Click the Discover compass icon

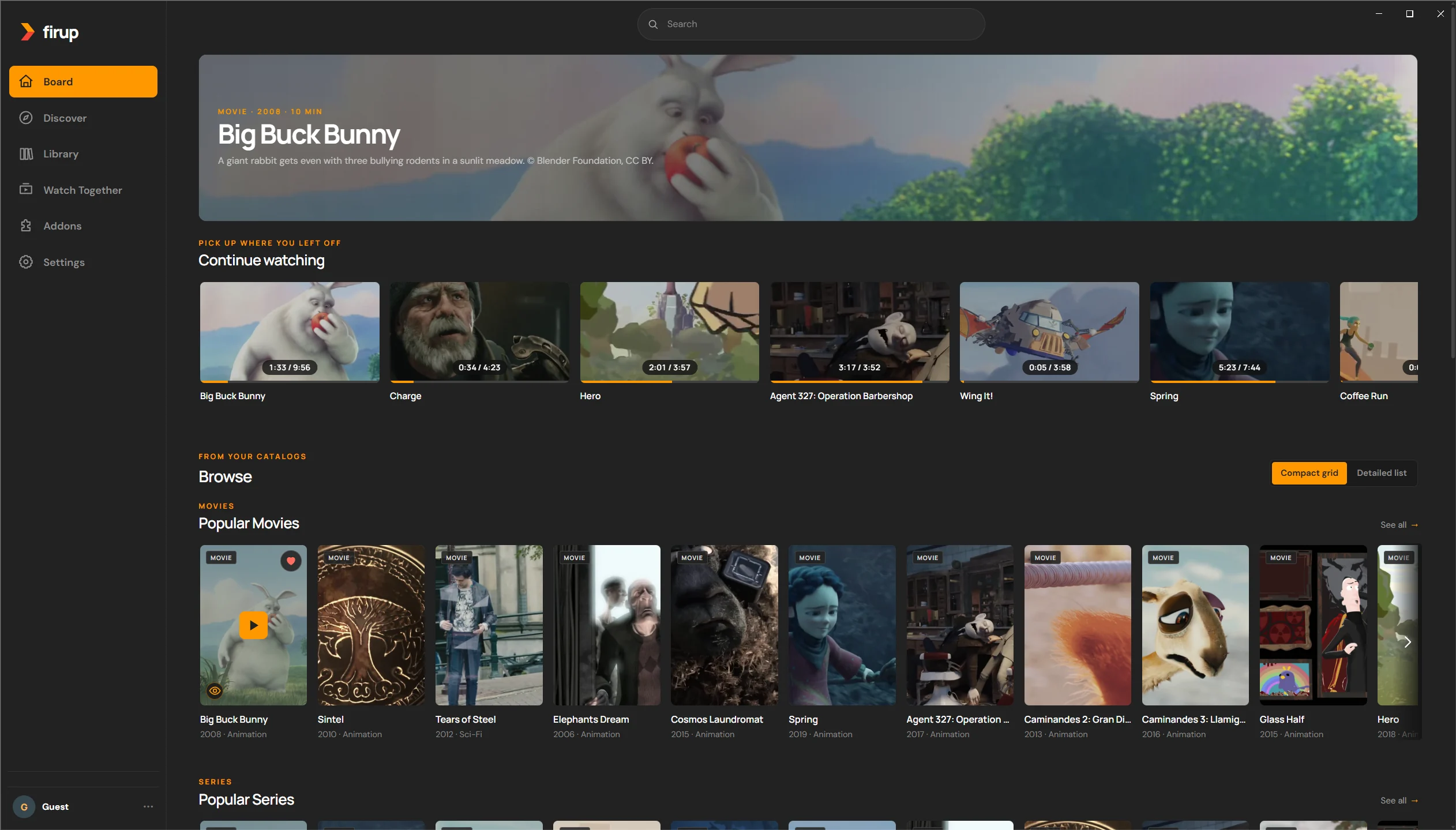26,118
